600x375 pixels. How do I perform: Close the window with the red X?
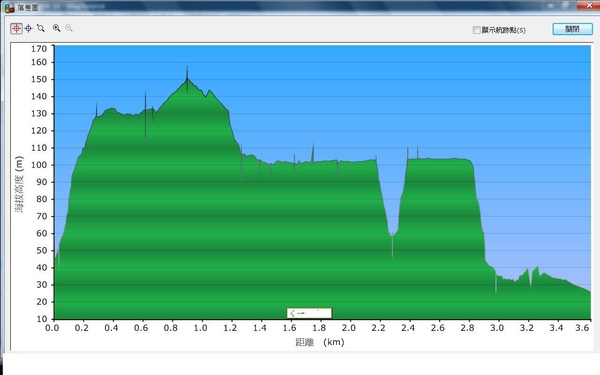(588, 5)
